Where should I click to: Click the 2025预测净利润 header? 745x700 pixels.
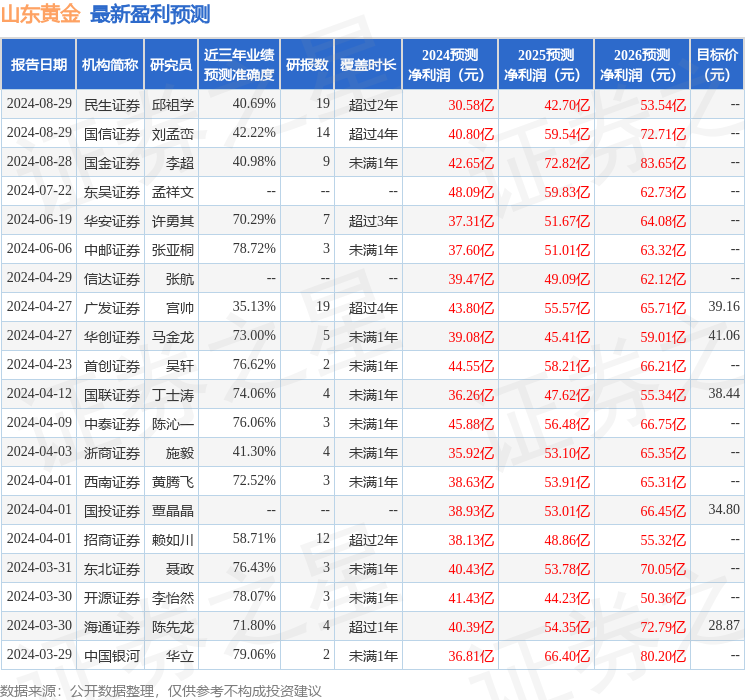546,65
